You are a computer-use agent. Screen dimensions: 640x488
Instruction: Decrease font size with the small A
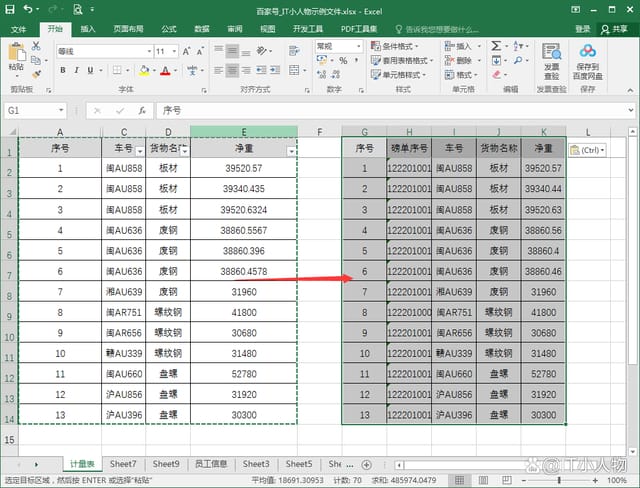200,51
